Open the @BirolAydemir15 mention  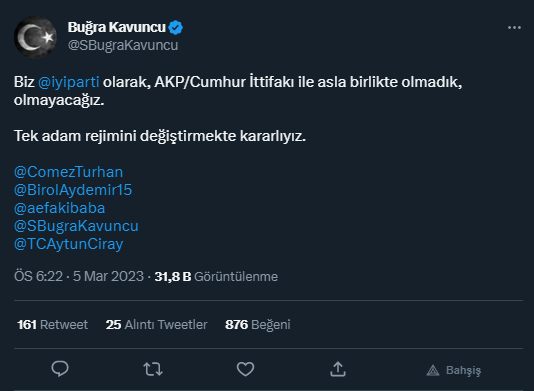pyautogui.click(x=73, y=190)
